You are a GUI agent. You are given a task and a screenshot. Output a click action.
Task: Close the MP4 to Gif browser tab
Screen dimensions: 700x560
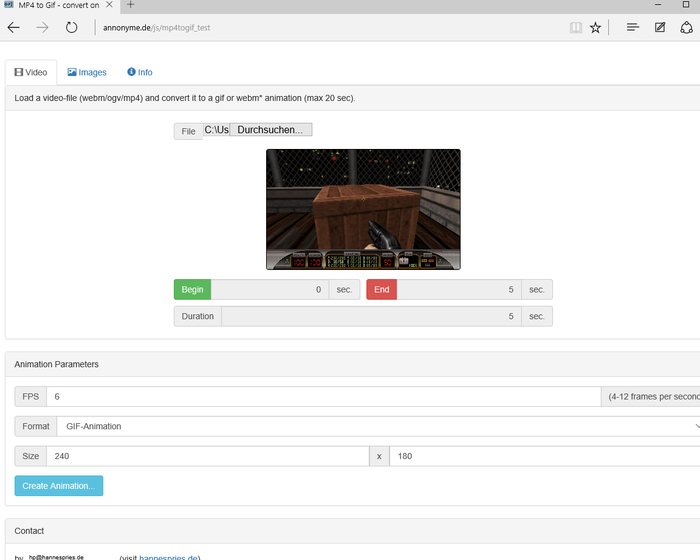point(109,5)
